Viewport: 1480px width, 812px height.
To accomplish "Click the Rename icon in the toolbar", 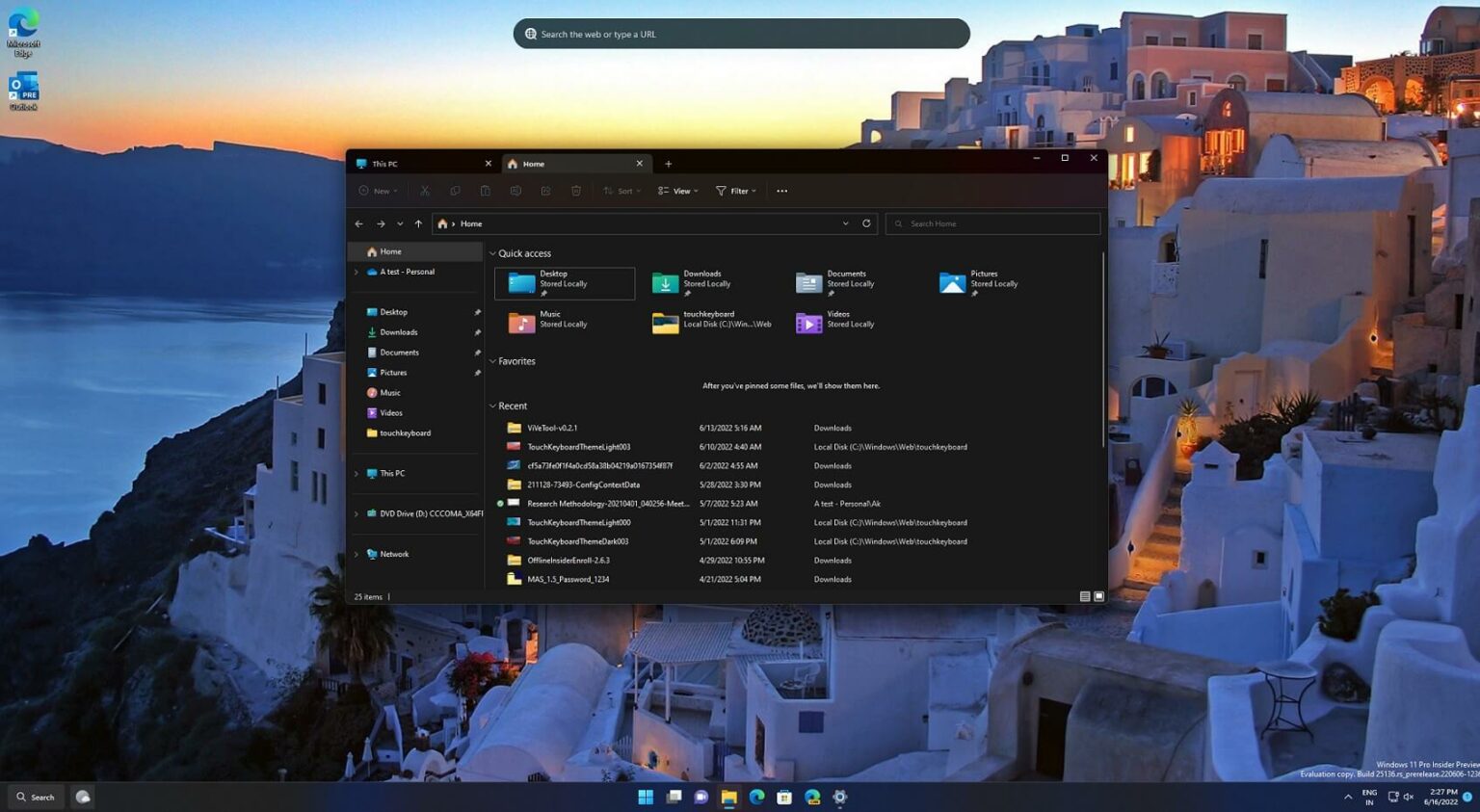I will (x=515, y=190).
